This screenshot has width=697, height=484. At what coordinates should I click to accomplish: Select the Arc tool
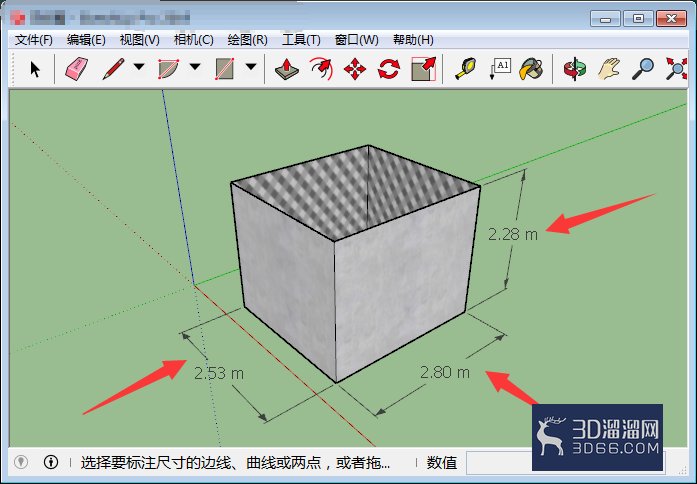(168, 69)
